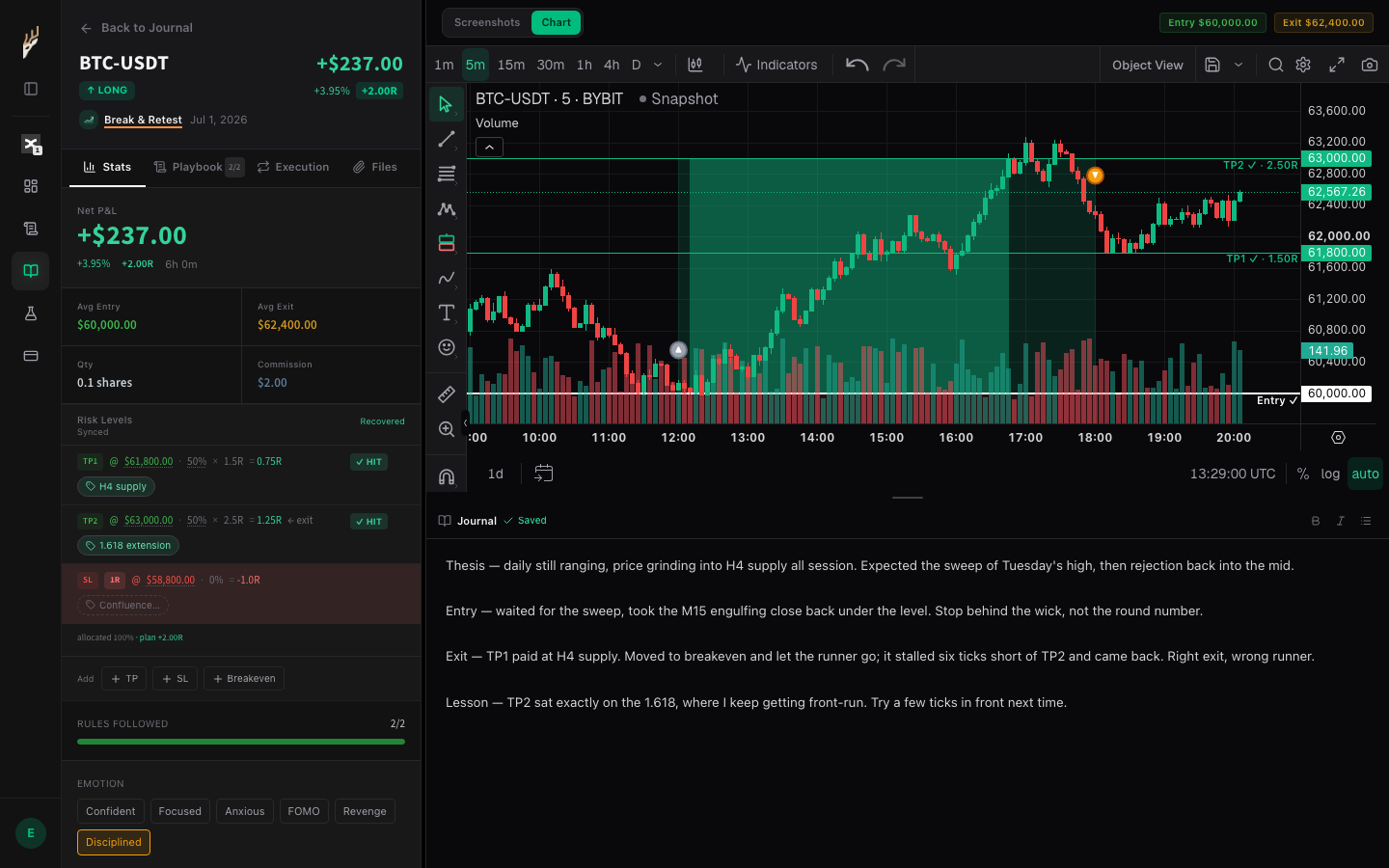
Task: Toggle the log price scale
Action: pyautogui.click(x=1330, y=474)
